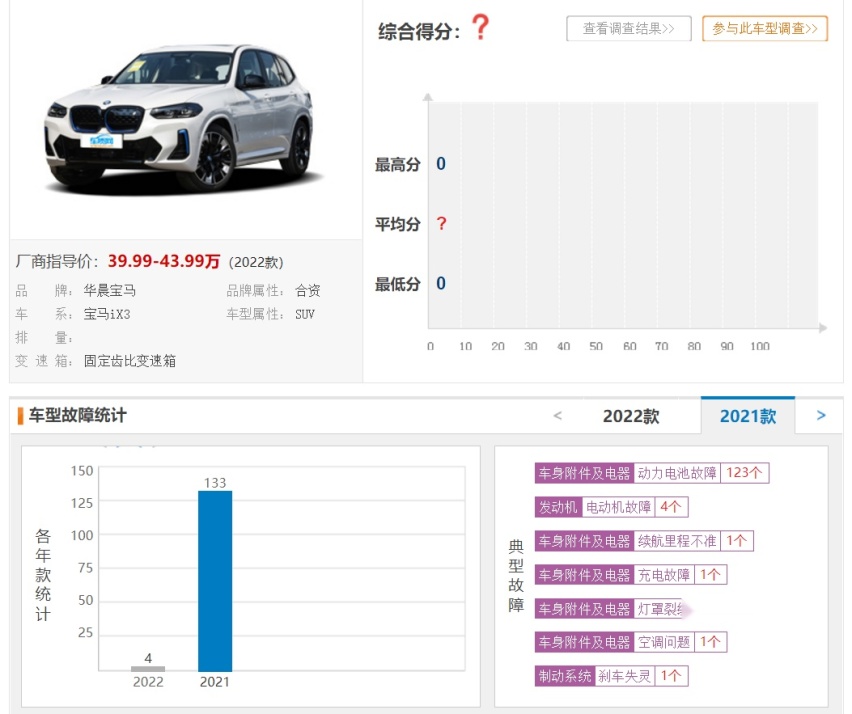This screenshot has height=714, width=852.
Task: Open the 充电故障 fault tag
Action: tap(663, 575)
